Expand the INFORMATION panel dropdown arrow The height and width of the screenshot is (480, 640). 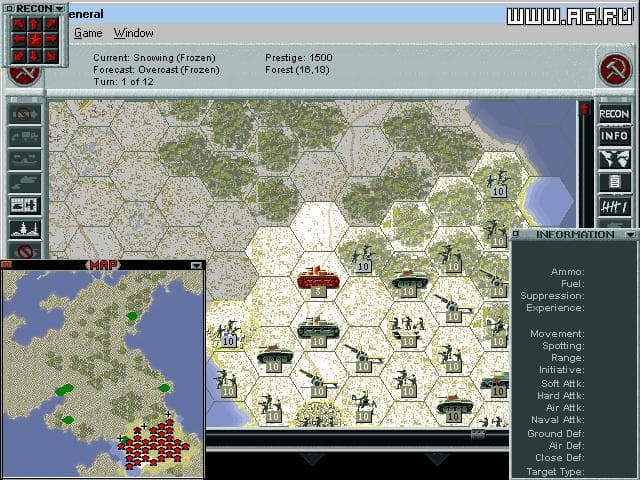pyautogui.click(x=631, y=235)
